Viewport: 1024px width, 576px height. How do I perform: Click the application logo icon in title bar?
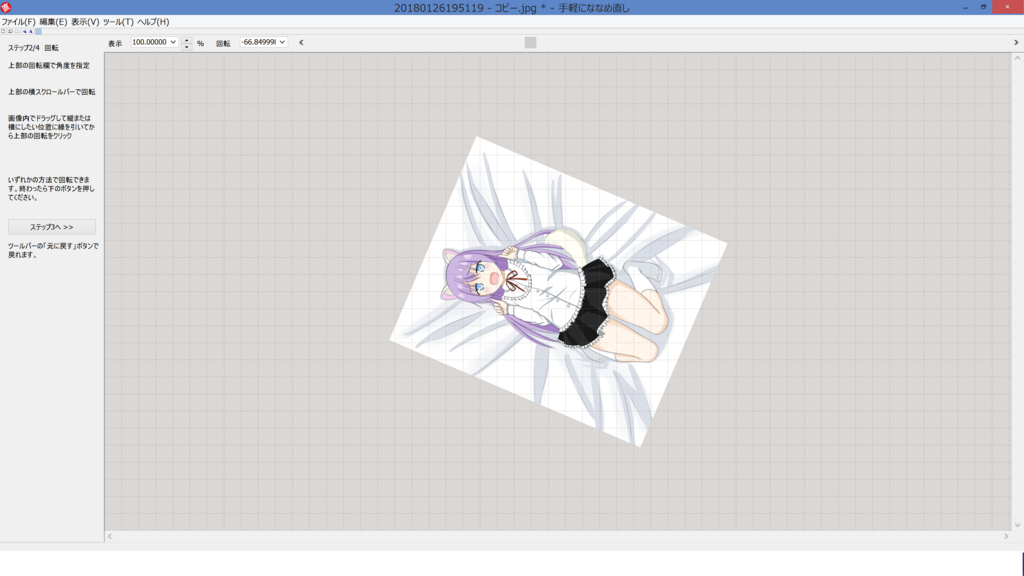pyautogui.click(x=6, y=7)
